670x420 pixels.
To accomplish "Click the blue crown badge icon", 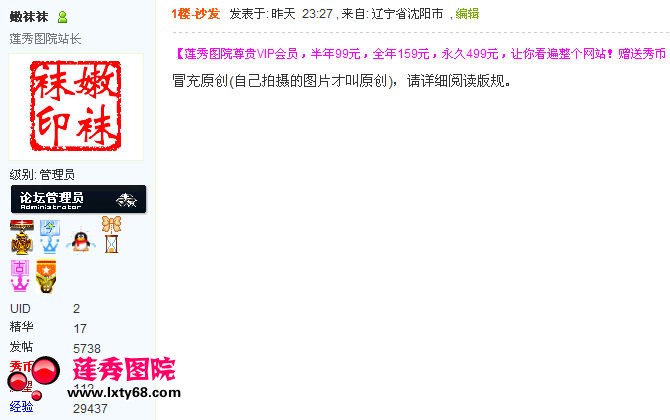I will [x=50, y=236].
